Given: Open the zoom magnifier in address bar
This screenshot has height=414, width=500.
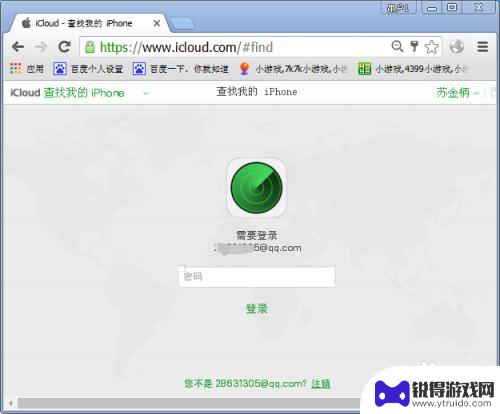Looking at the screenshot, I should (397, 46).
